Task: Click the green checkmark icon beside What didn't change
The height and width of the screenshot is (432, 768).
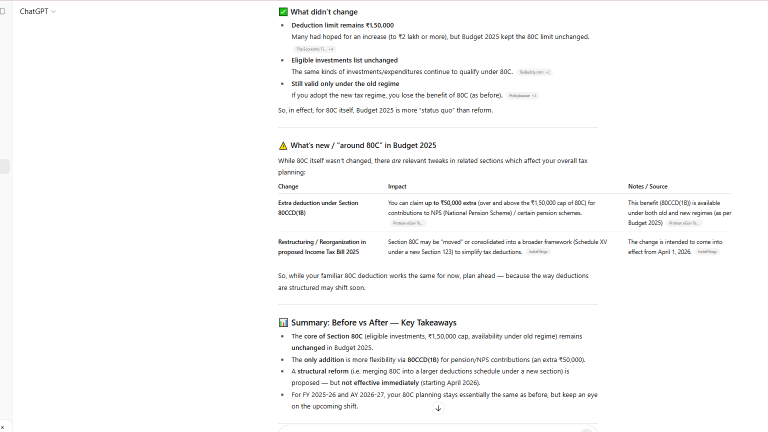Action: click(x=283, y=12)
